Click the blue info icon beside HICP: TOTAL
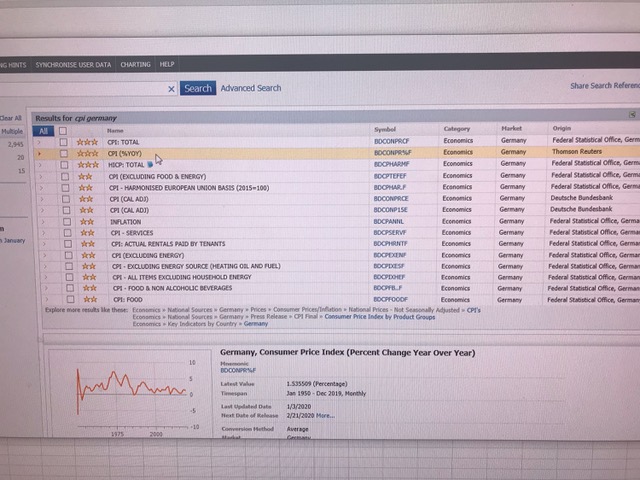 click(151, 165)
